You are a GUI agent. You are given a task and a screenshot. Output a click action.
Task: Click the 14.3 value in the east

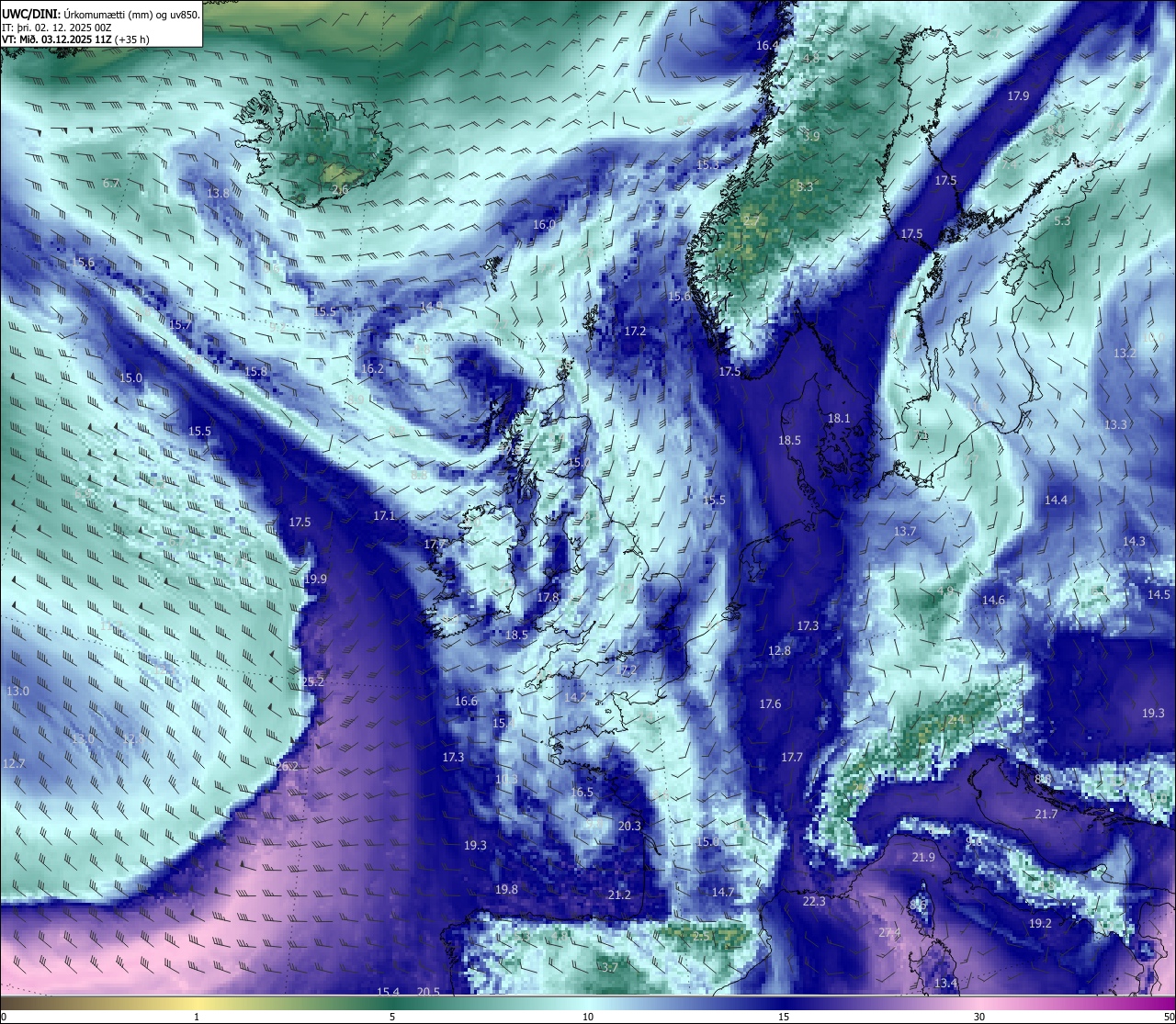point(1134,541)
